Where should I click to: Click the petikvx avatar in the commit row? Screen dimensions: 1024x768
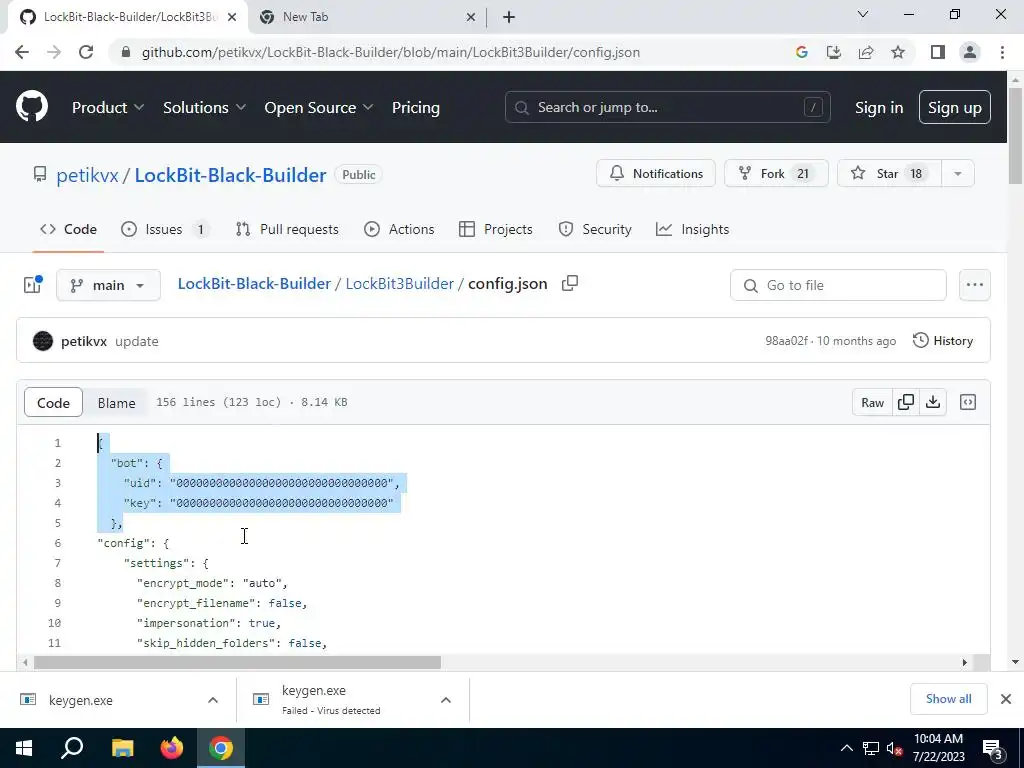(43, 341)
